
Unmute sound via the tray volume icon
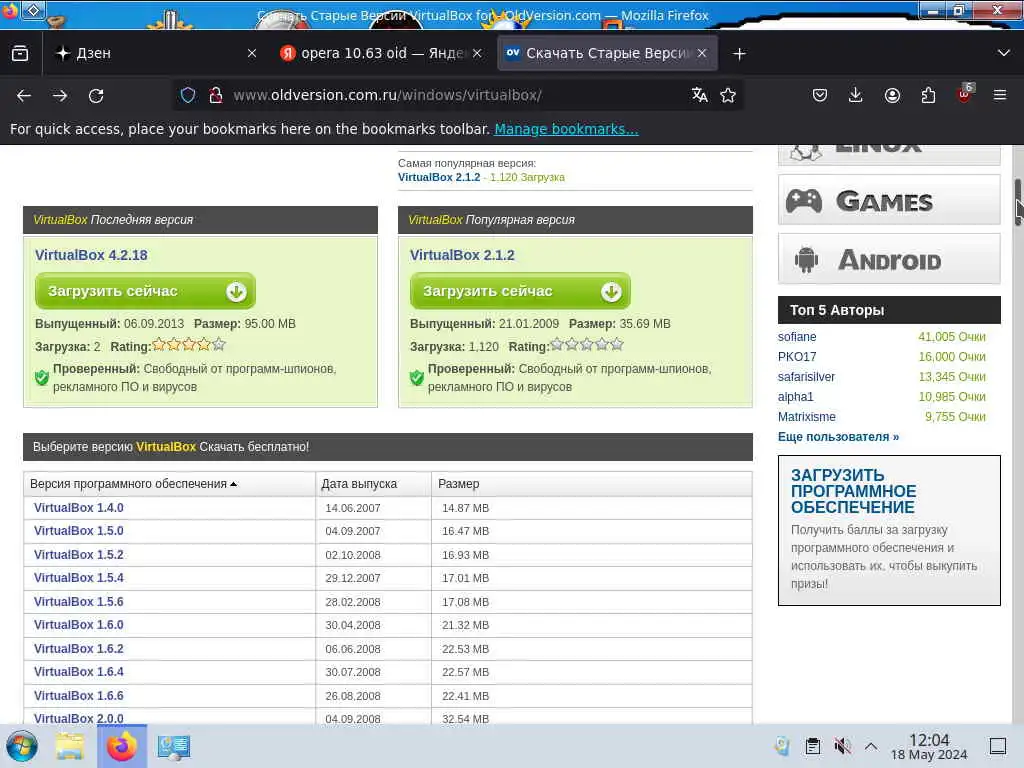click(842, 746)
